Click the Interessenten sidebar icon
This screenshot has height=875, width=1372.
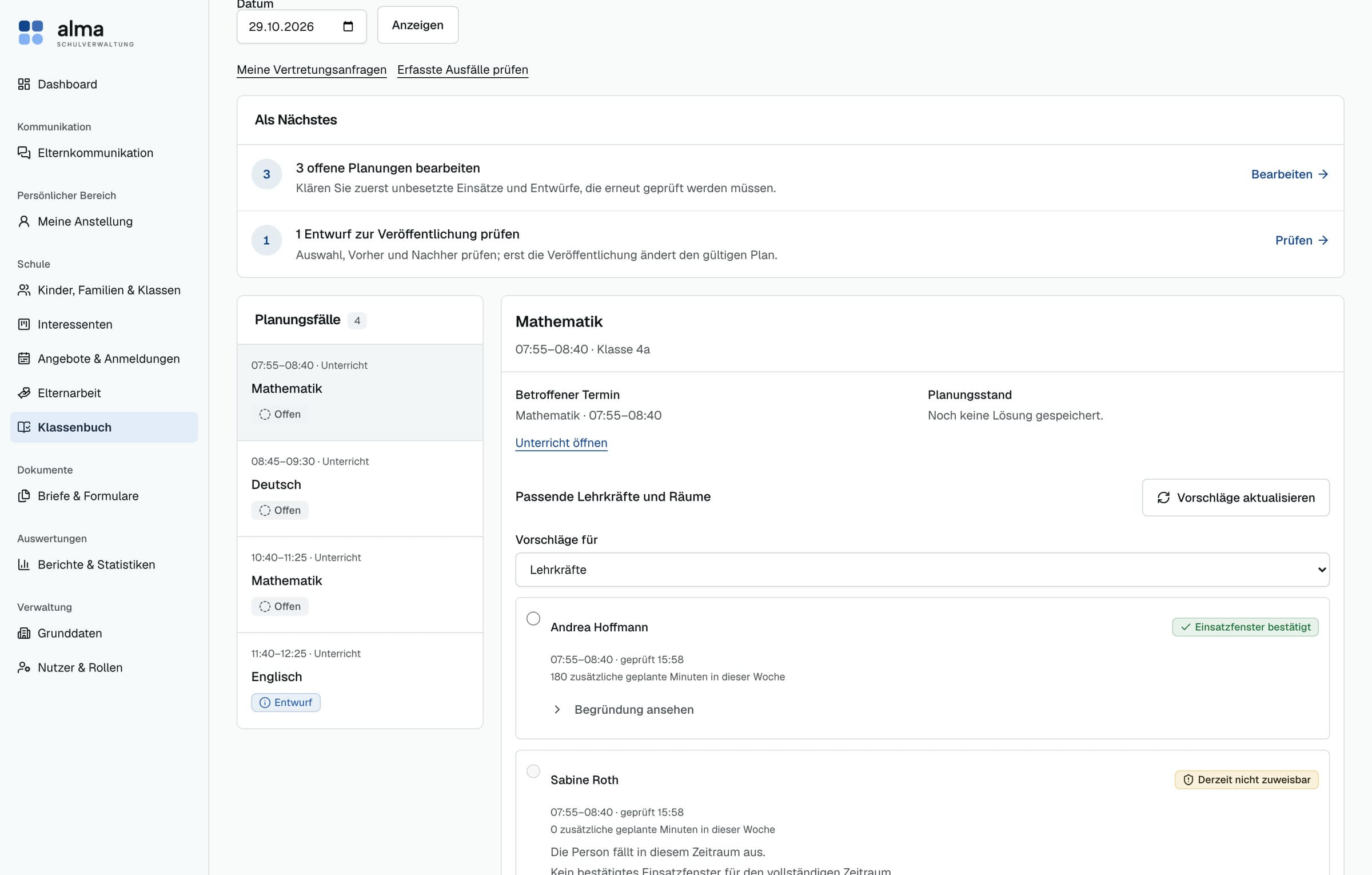coord(24,324)
